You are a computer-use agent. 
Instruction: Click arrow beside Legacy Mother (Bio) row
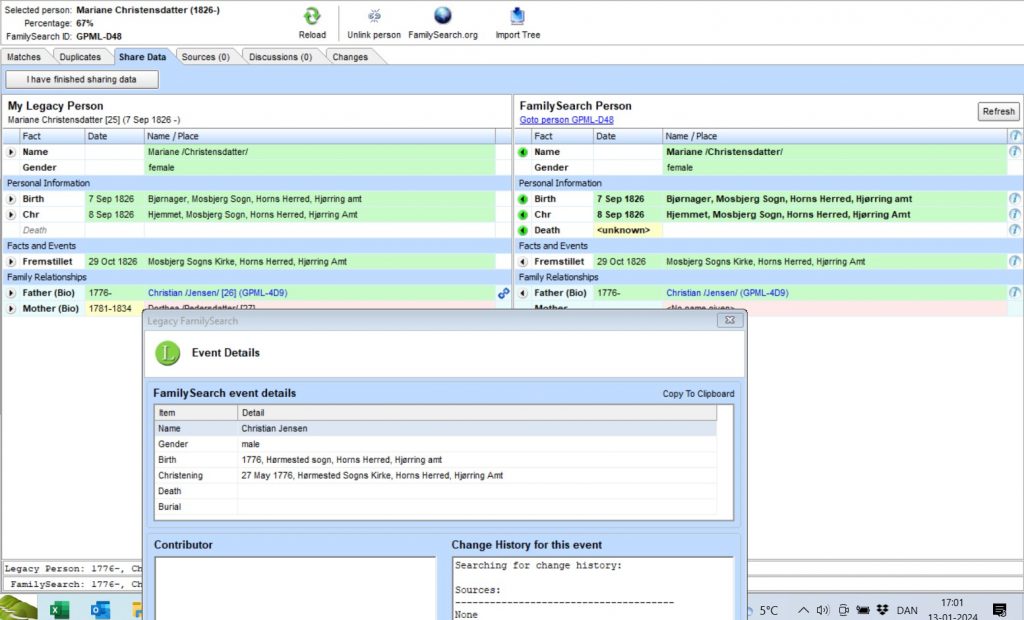(x=11, y=309)
